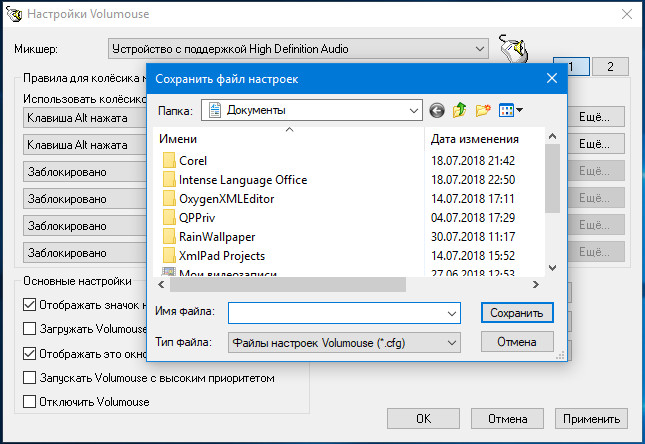Image resolution: width=645 pixels, height=444 pixels.
Task: Click the Сохранить button
Action: click(517, 313)
